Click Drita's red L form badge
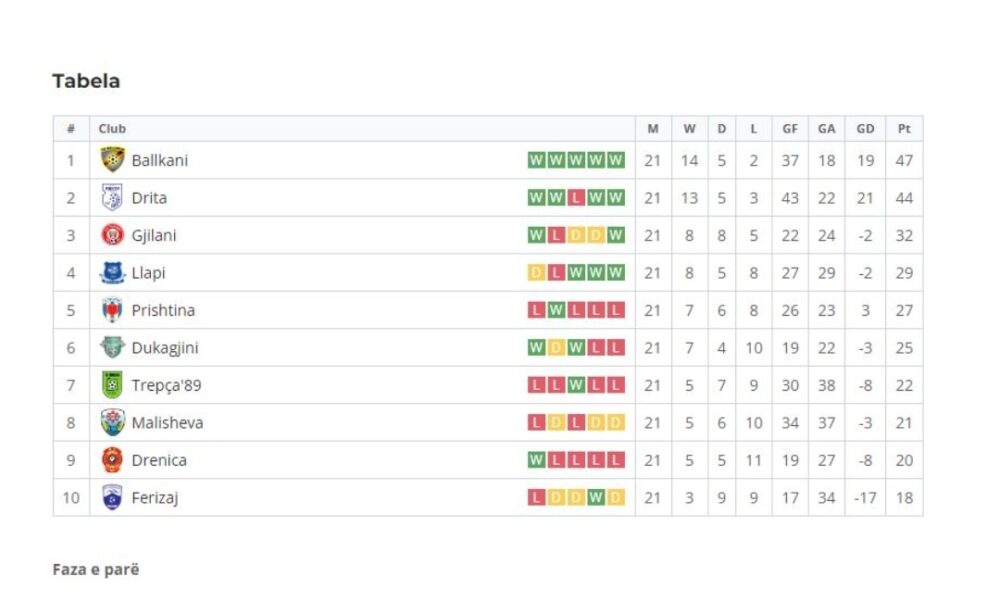1000x614 pixels. click(576, 198)
